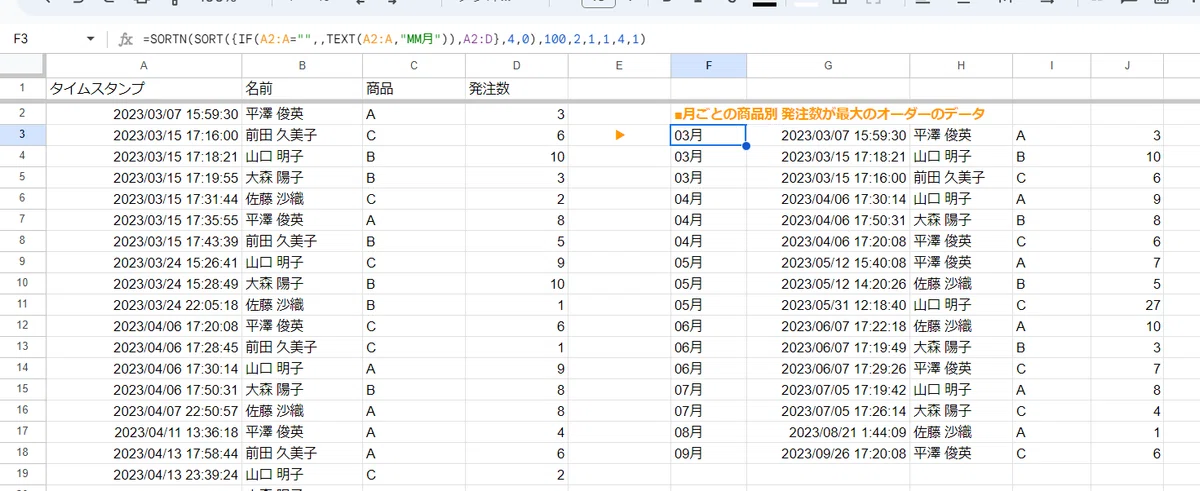This screenshot has width=1200, height=491.
Task: Click timestamp 2023/03/15 17:19:55 in column A
Action: click(x=175, y=177)
